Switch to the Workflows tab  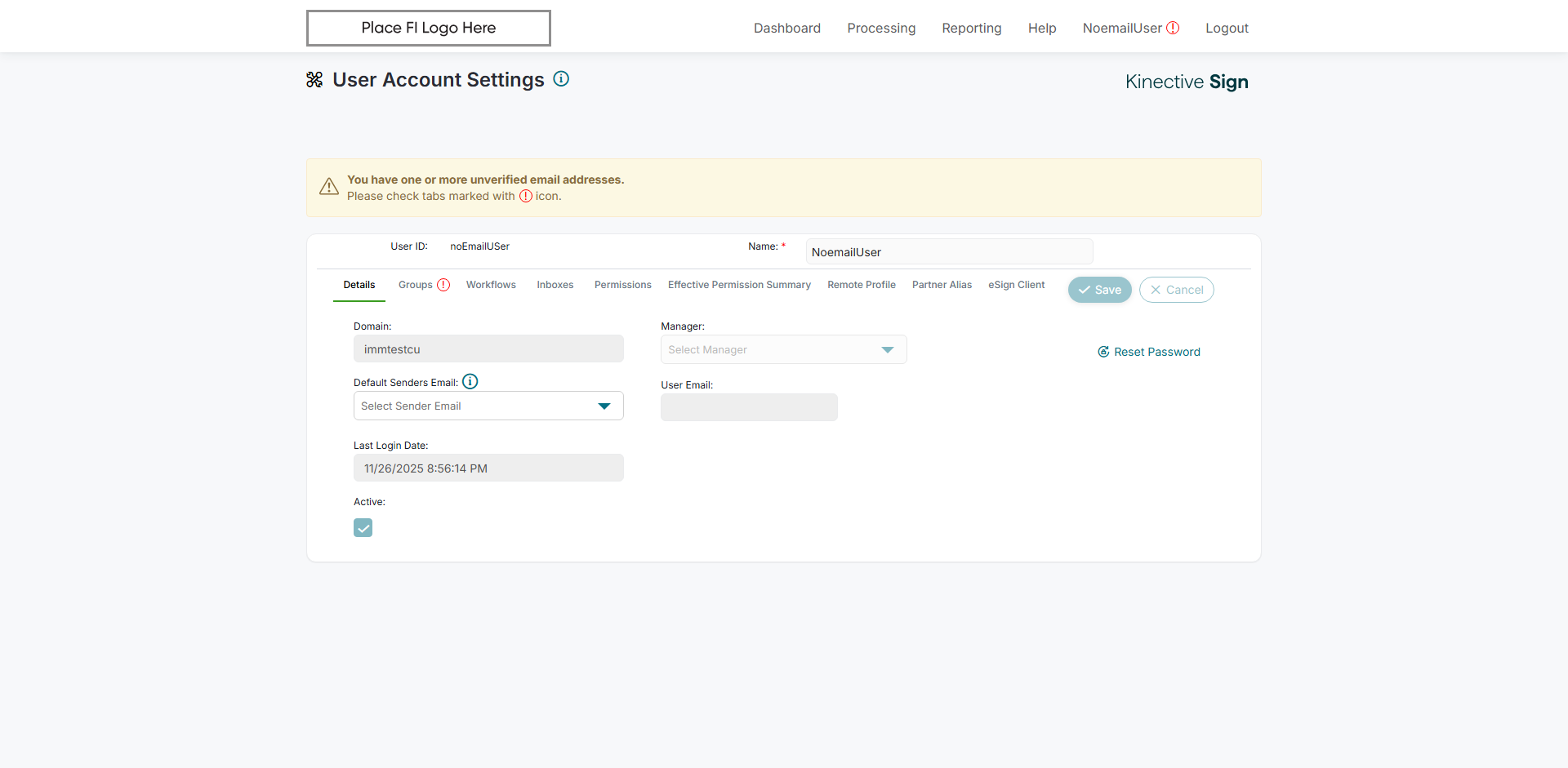tap(491, 285)
